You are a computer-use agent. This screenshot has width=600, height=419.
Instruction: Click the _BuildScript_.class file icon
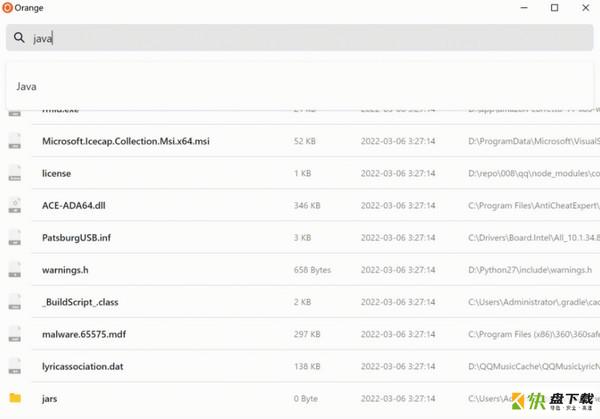coord(15,302)
